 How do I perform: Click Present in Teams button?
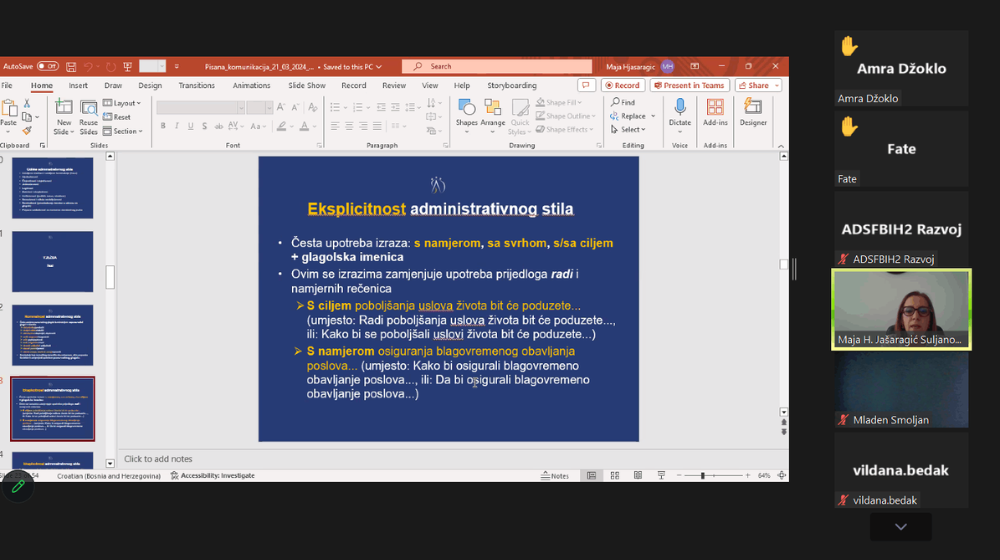[690, 85]
